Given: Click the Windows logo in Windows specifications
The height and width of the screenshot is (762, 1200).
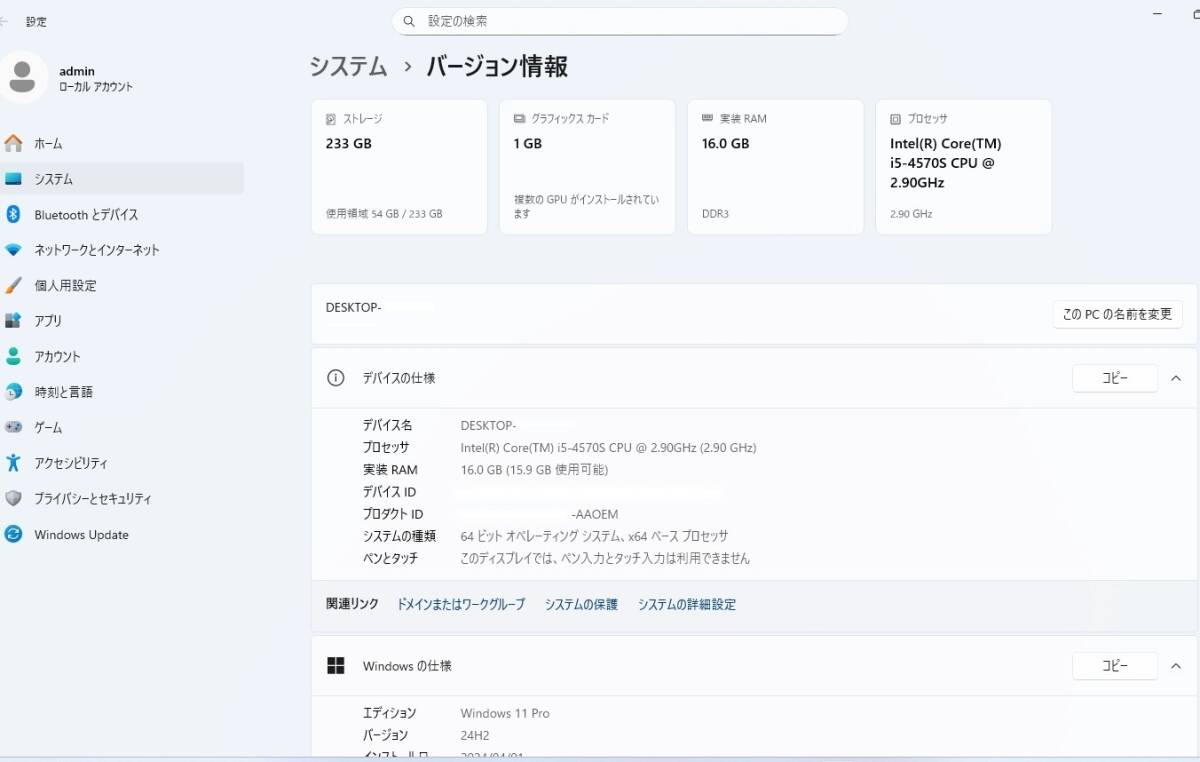Looking at the screenshot, I should [x=336, y=666].
